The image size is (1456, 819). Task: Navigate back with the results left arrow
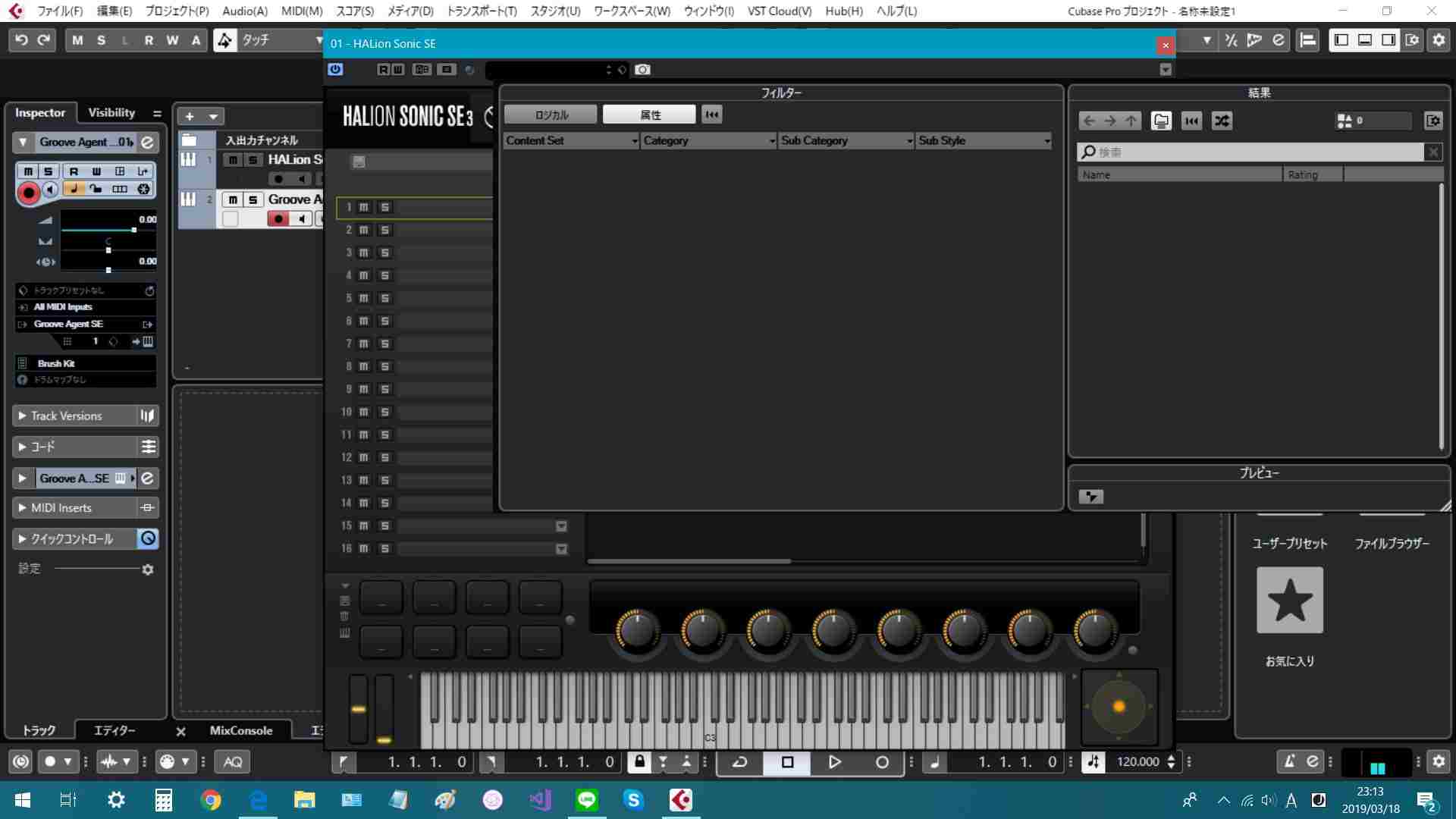point(1089,121)
